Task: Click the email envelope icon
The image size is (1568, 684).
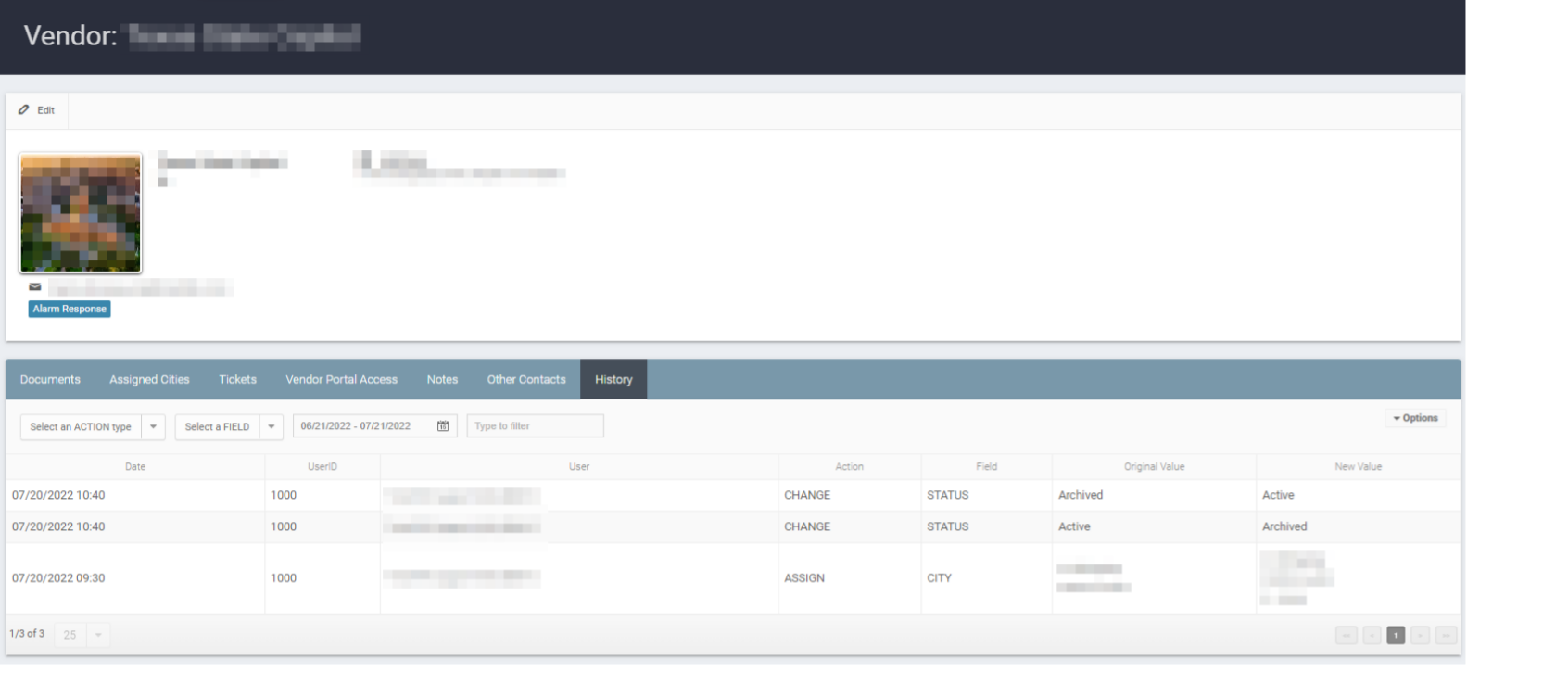Action: coord(35,287)
